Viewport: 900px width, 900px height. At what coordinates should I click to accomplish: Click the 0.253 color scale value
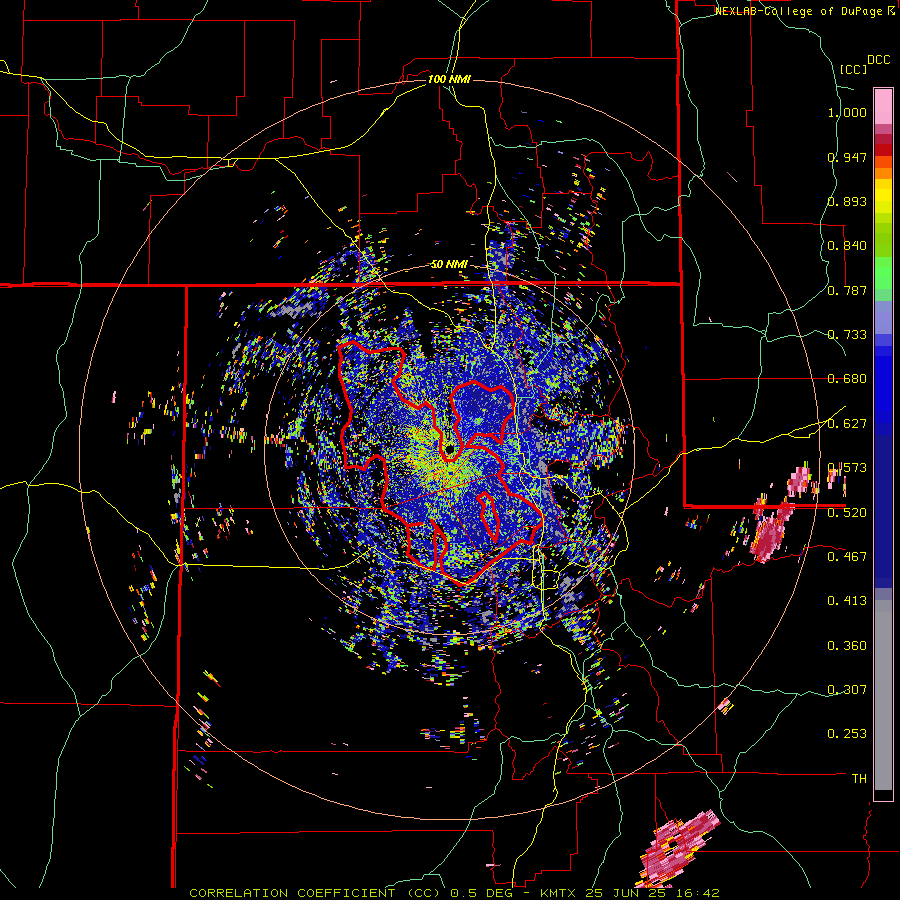pyautogui.click(x=847, y=734)
